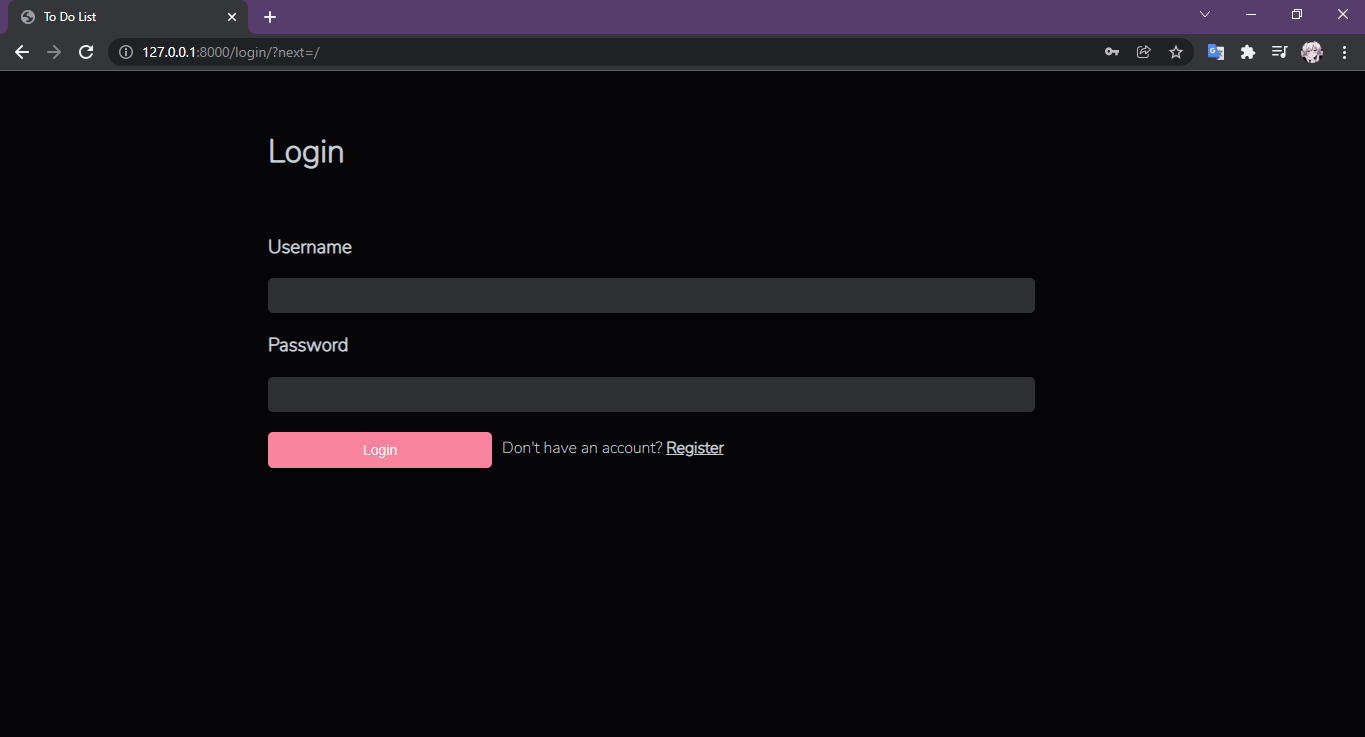
Task: Click inside the Password field
Action: tap(650, 394)
